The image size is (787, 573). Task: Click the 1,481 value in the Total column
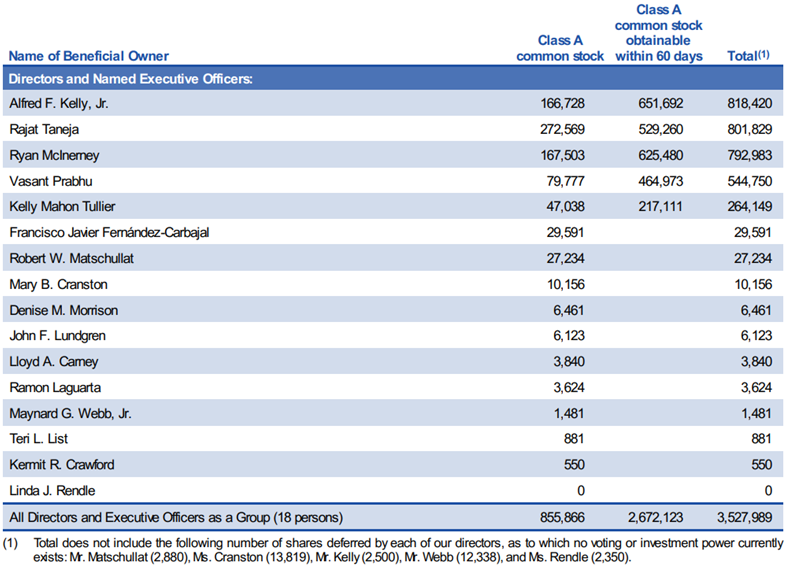756,413
